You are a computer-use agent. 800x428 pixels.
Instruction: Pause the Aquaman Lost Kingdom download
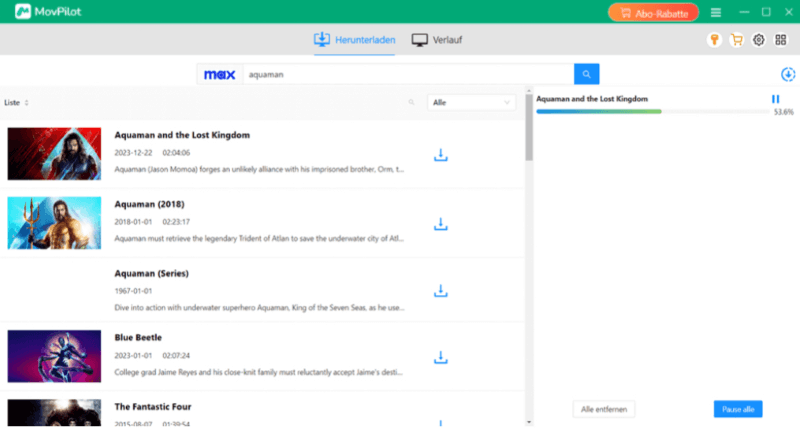pyautogui.click(x=775, y=99)
